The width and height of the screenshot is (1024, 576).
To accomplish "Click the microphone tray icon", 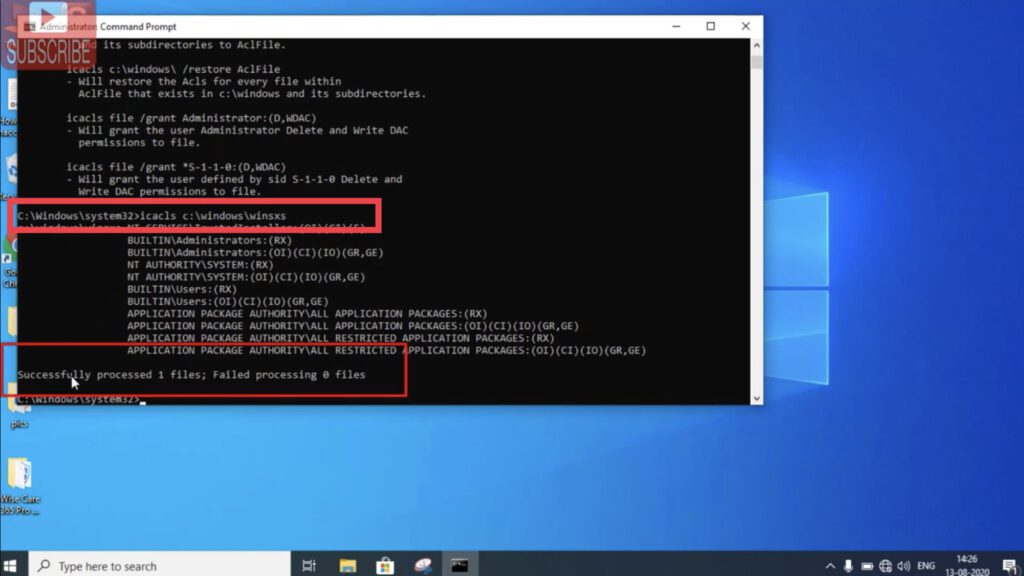I will [848, 566].
